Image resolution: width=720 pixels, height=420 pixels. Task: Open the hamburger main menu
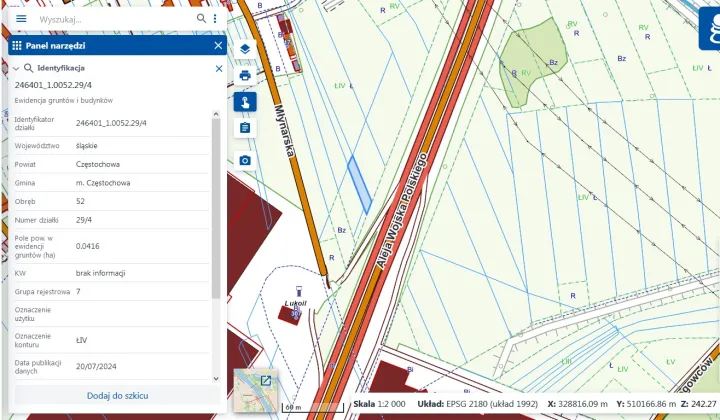coord(20,18)
